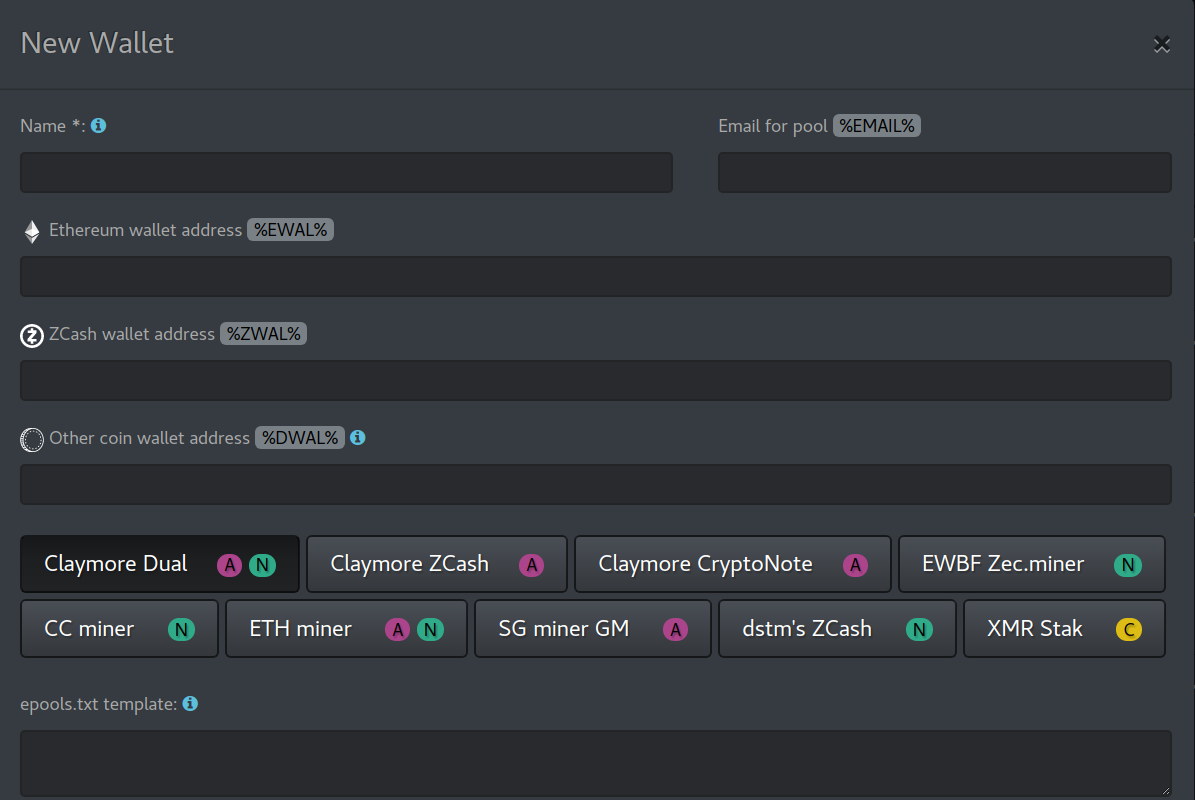This screenshot has width=1195, height=800.
Task: Open info icon beside %DWAL% tag
Action: click(x=357, y=437)
